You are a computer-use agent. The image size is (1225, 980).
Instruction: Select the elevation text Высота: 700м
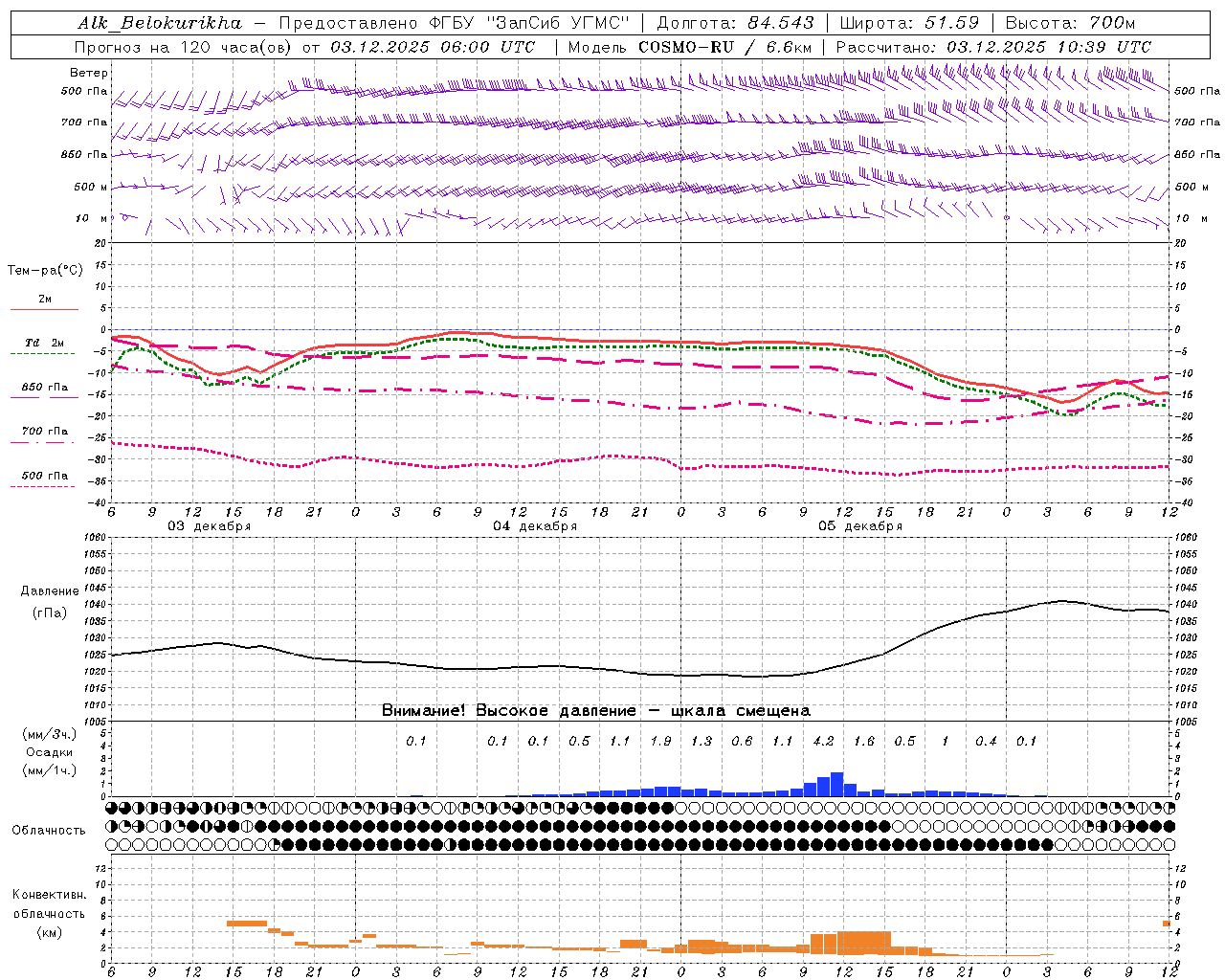coord(1070,23)
